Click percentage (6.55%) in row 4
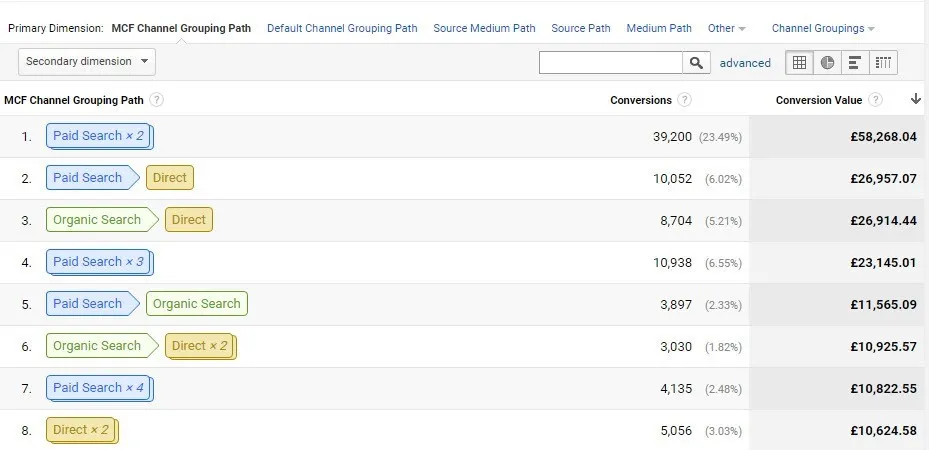The width and height of the screenshot is (929, 450). pos(723,263)
